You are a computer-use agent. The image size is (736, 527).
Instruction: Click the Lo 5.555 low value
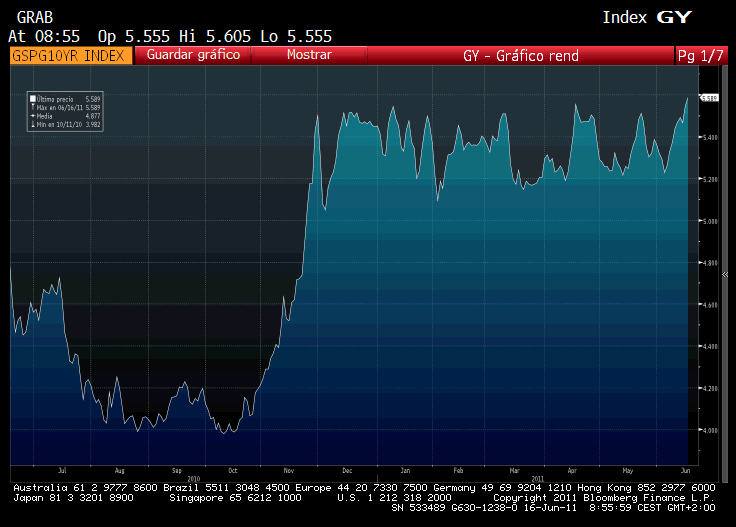tap(296, 36)
